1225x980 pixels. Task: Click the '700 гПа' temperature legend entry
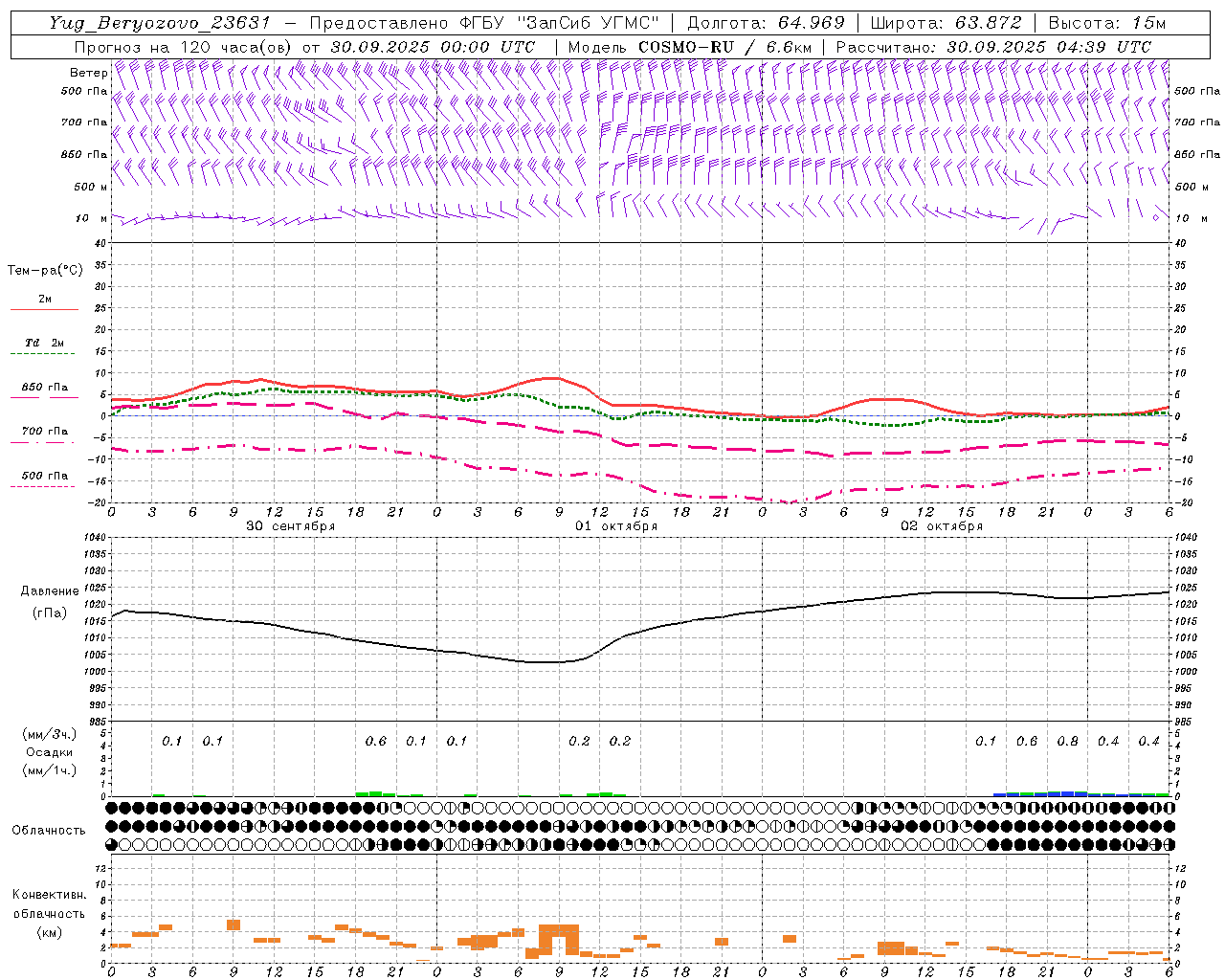pos(45,432)
